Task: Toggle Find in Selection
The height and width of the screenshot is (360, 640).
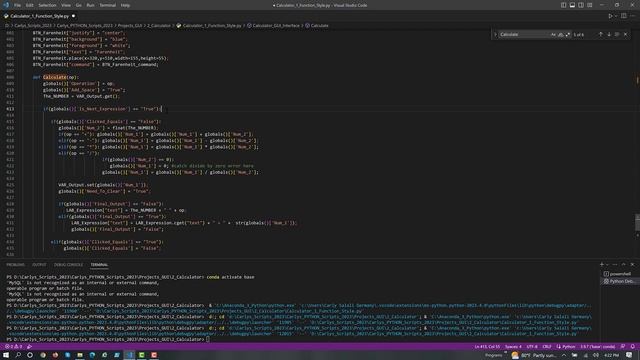Action: tap(617, 35)
